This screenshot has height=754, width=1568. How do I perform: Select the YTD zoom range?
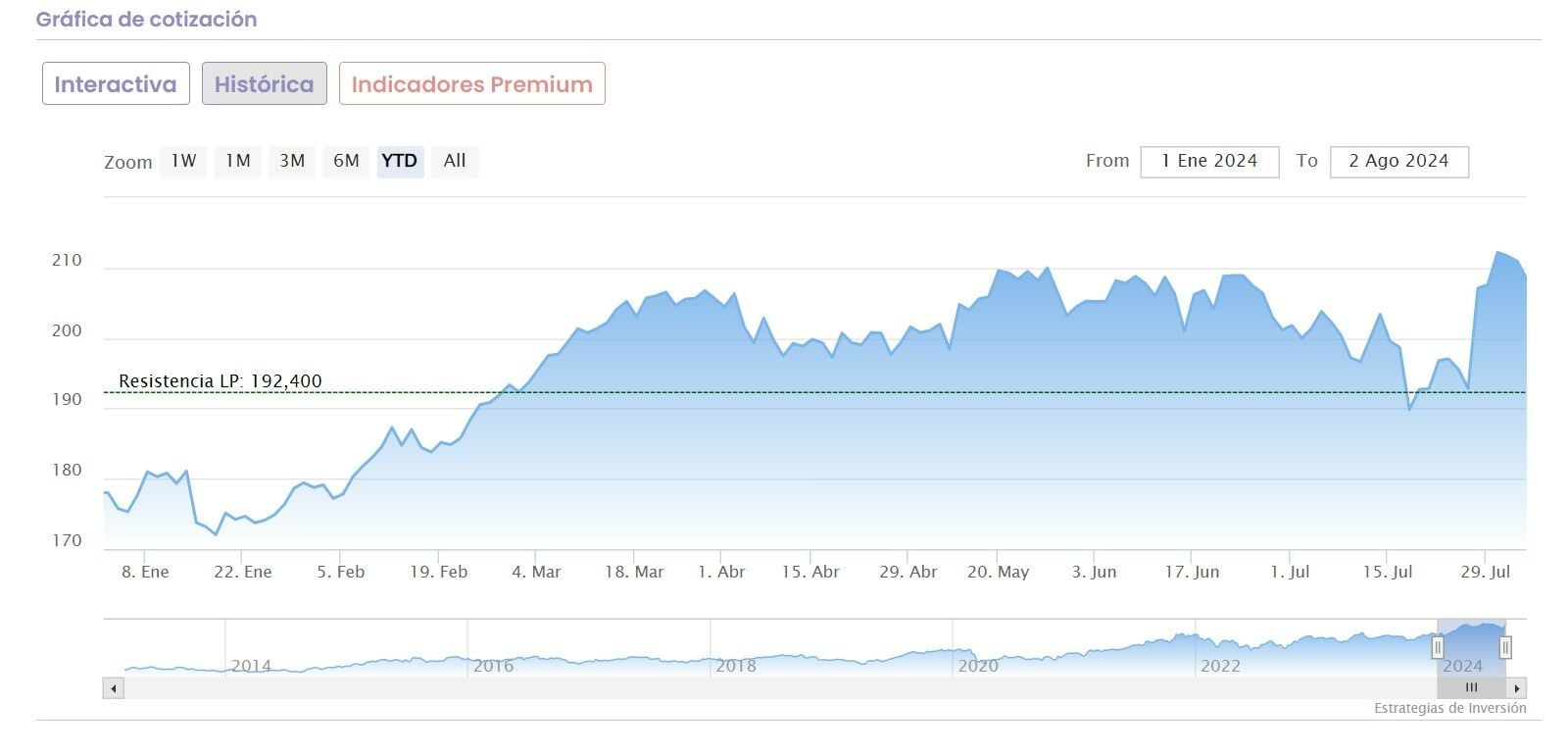coord(400,161)
